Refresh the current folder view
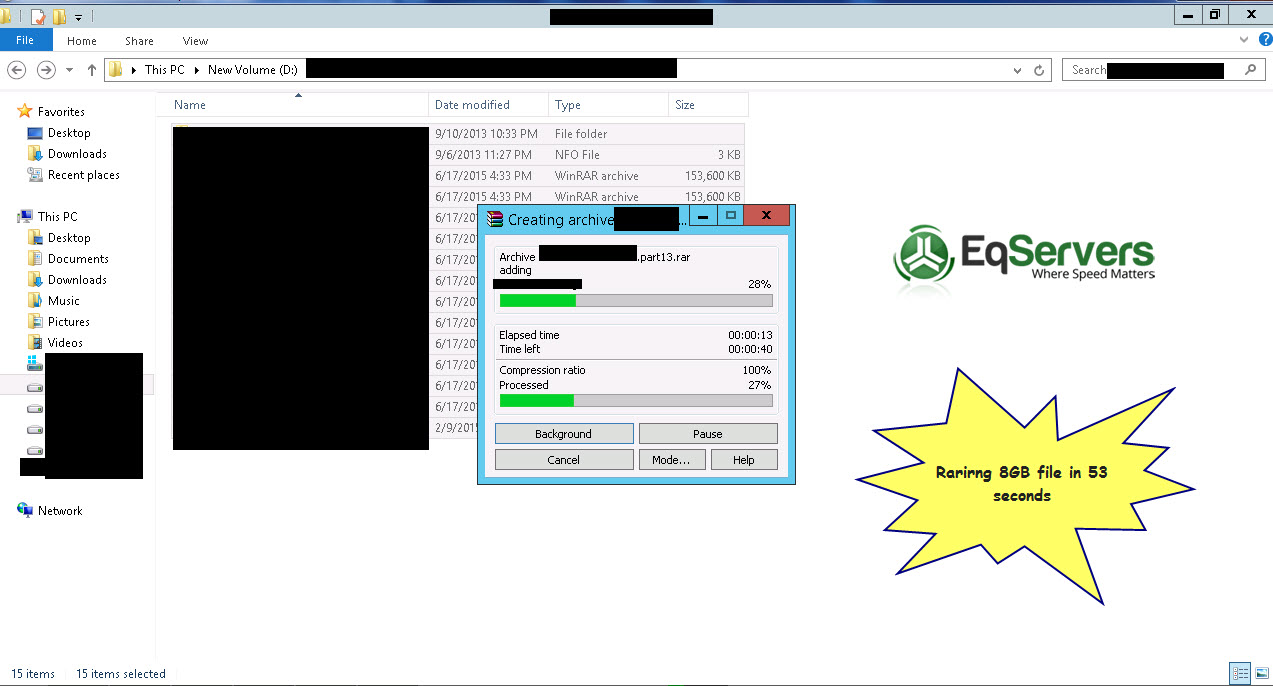This screenshot has height=686, width=1273. click(1039, 70)
